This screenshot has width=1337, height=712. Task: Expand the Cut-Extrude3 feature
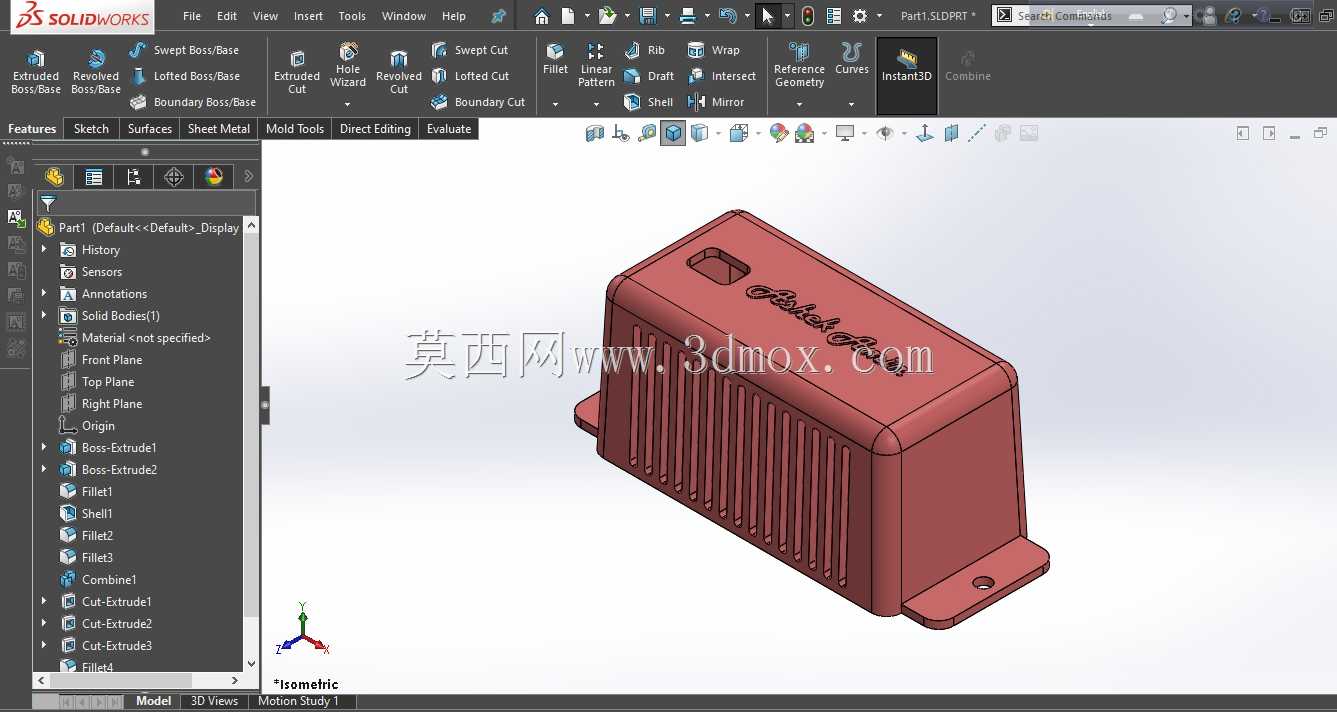tap(44, 646)
